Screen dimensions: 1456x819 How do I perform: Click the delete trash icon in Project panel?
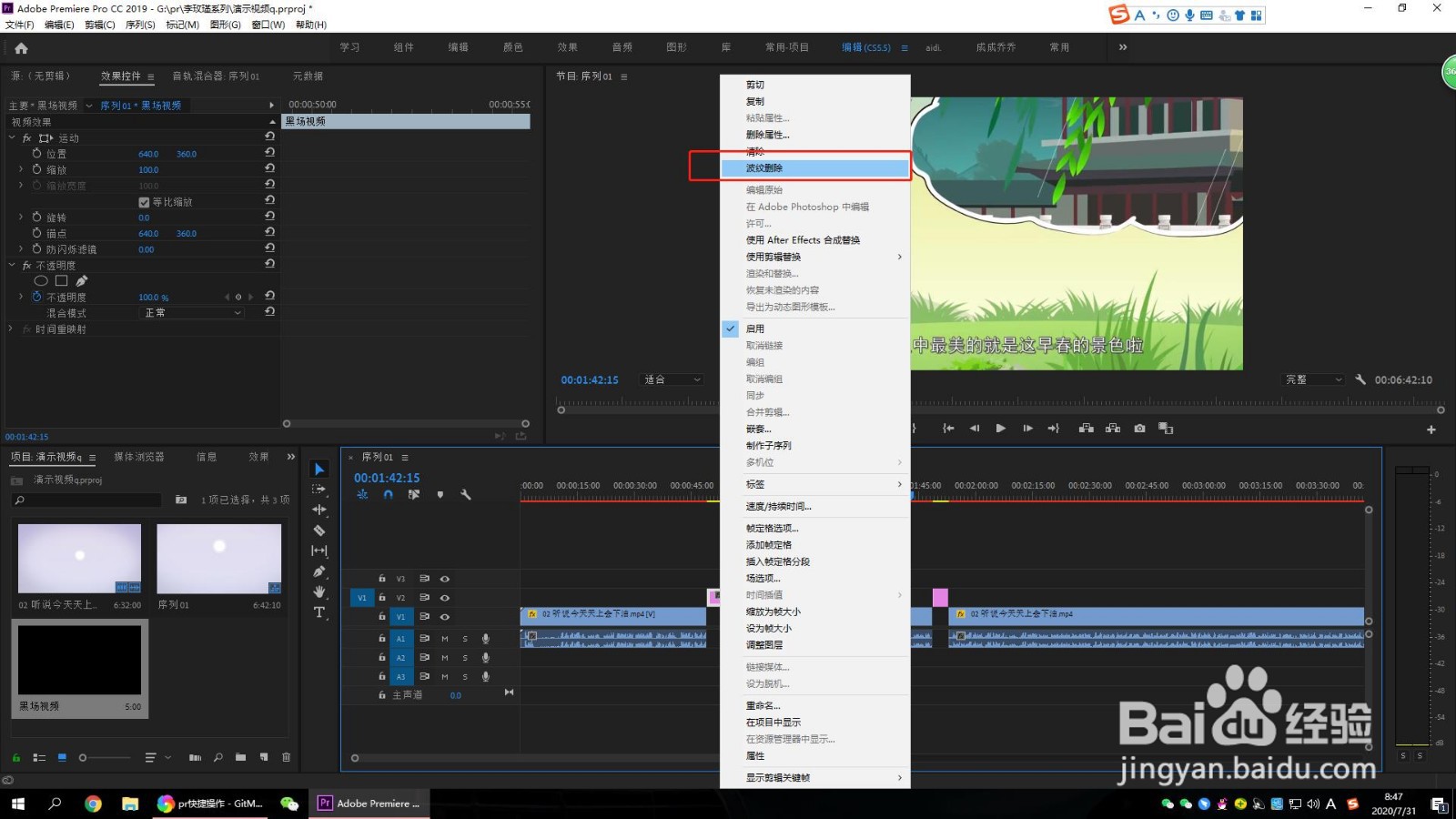pyautogui.click(x=286, y=757)
